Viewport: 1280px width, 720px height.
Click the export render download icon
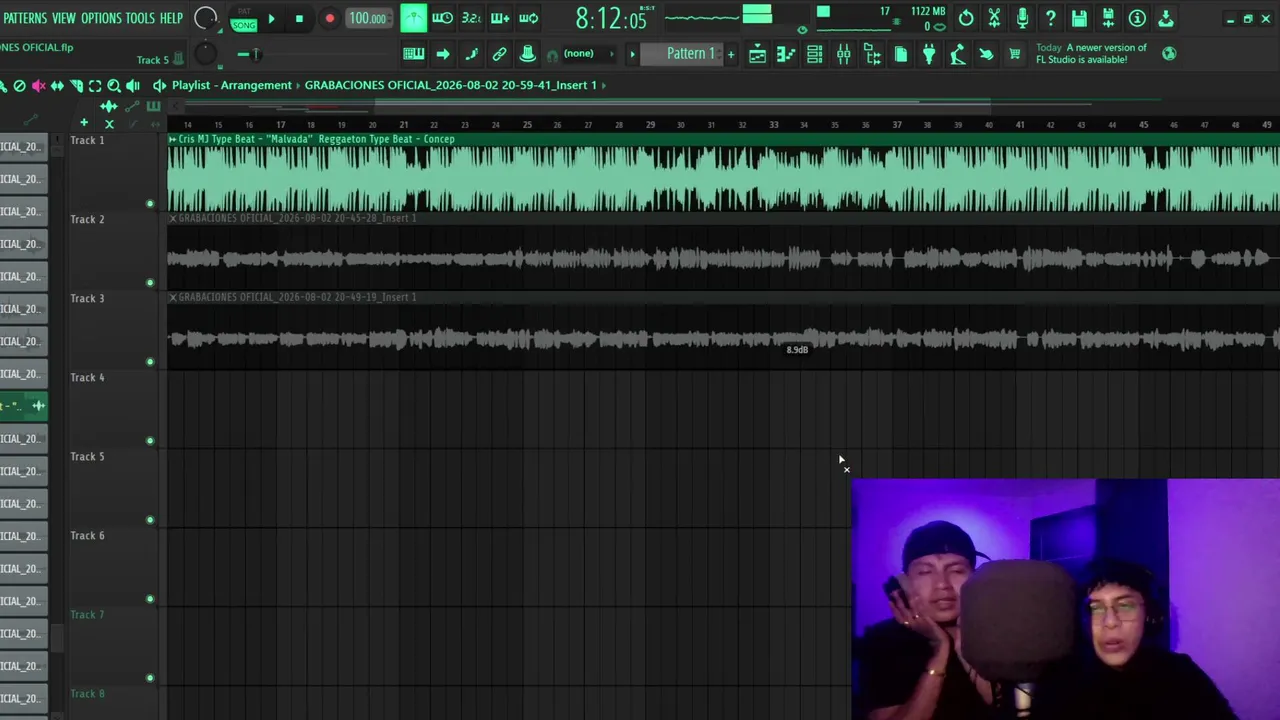[1166, 18]
